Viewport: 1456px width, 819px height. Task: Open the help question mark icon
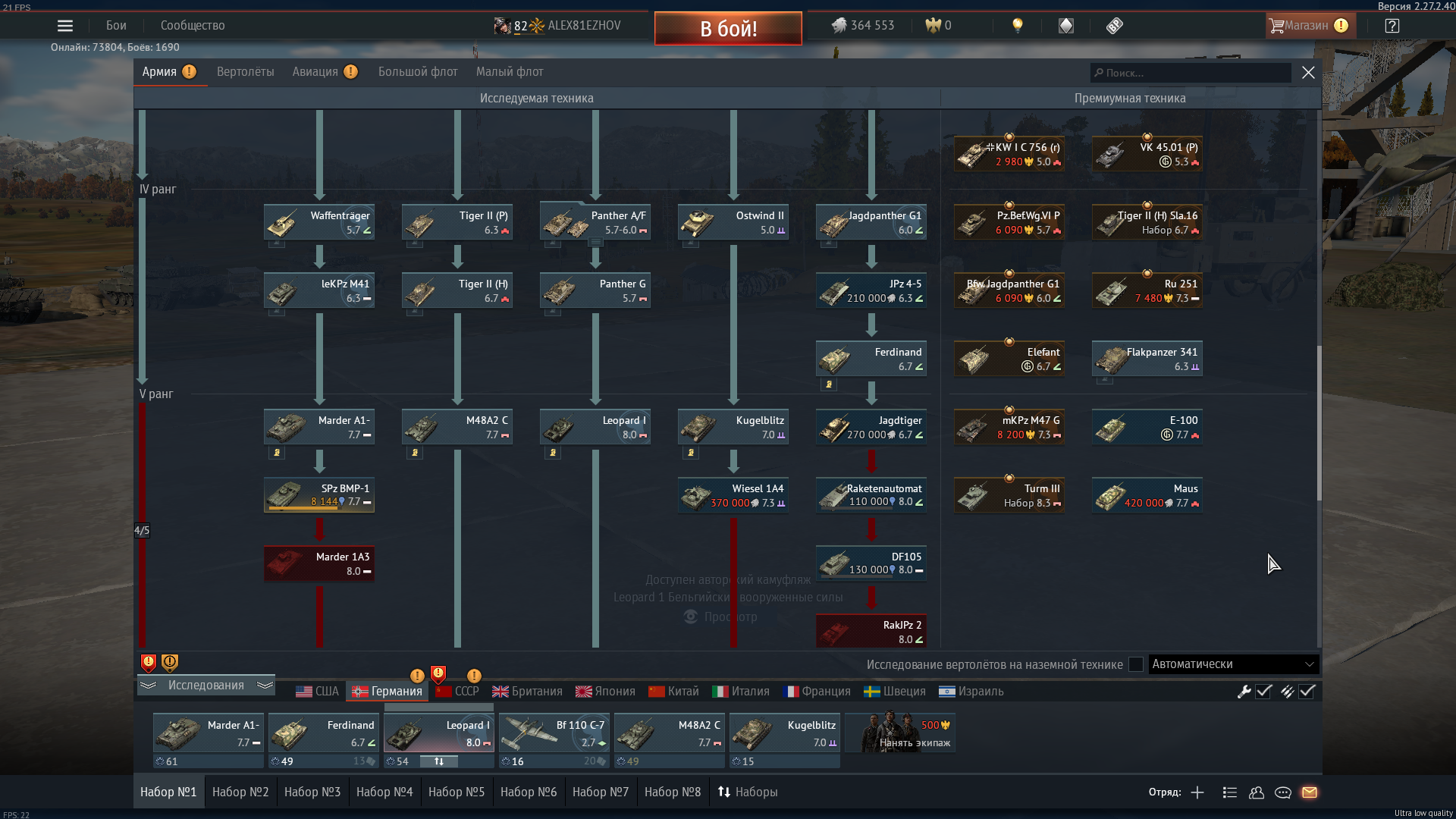point(1392,26)
